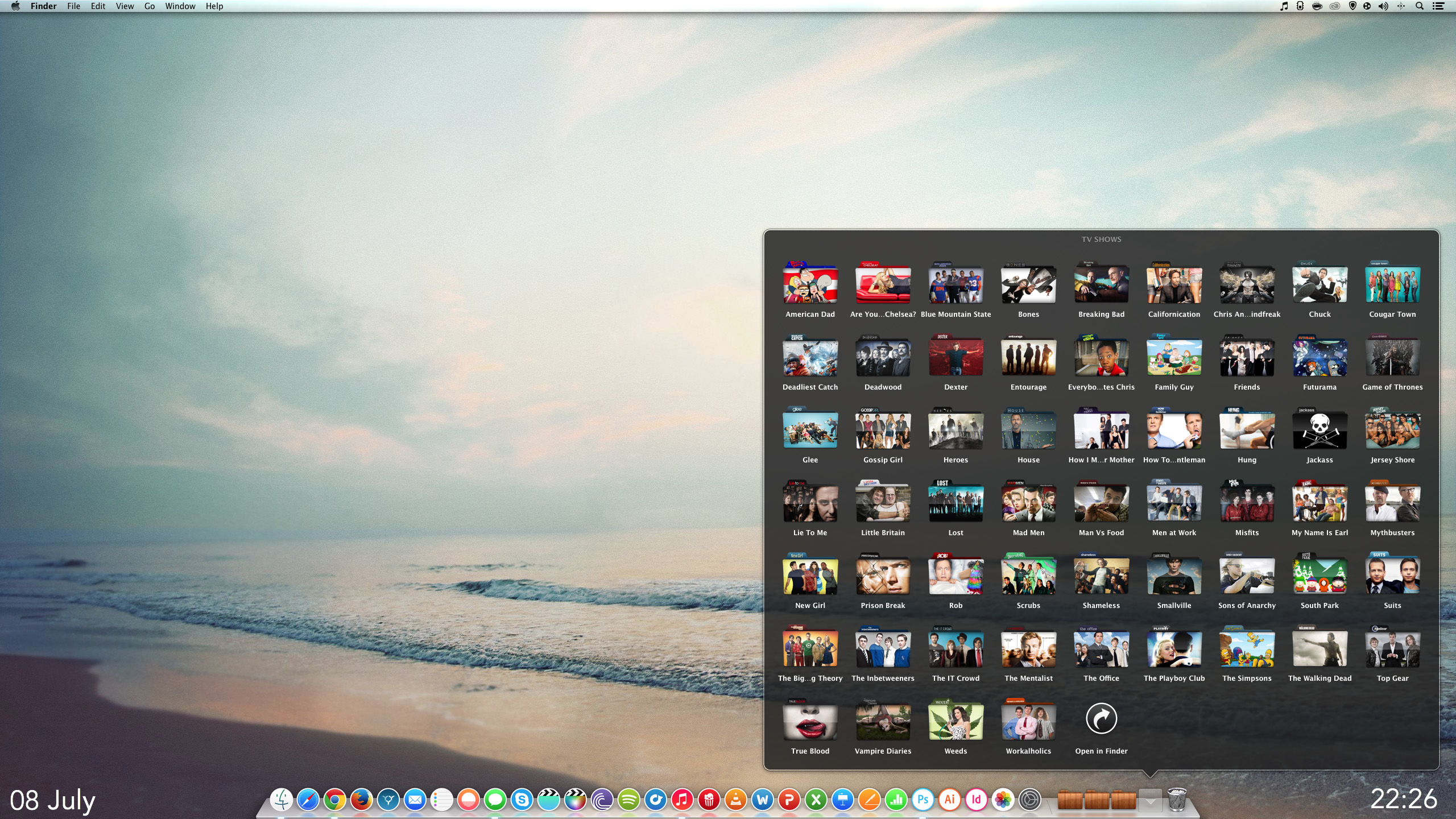This screenshot has width=1456, height=819.
Task: Launch Popcorn Time from the dock
Action: [709, 800]
